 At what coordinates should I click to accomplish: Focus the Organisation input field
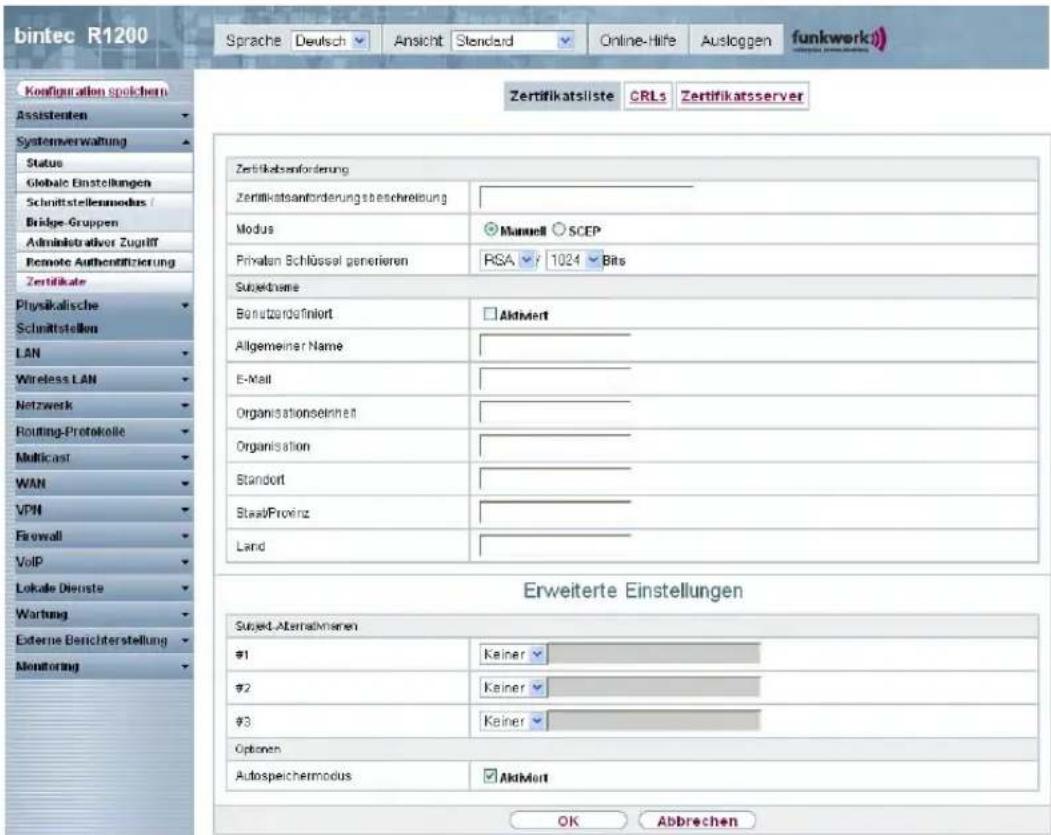(x=555, y=446)
